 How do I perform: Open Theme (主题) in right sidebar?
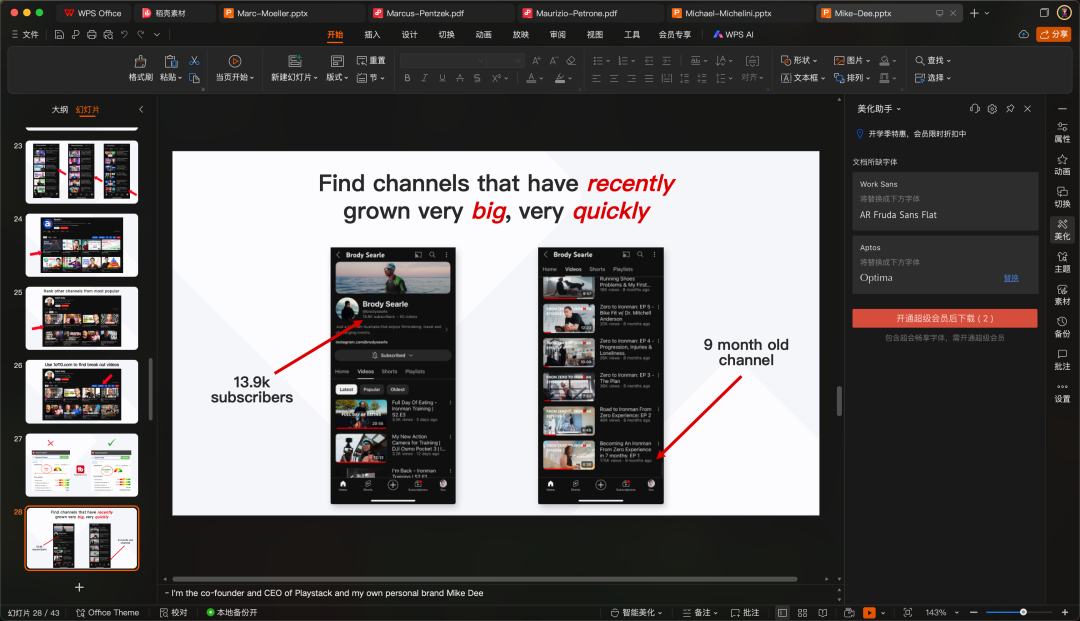1062,262
